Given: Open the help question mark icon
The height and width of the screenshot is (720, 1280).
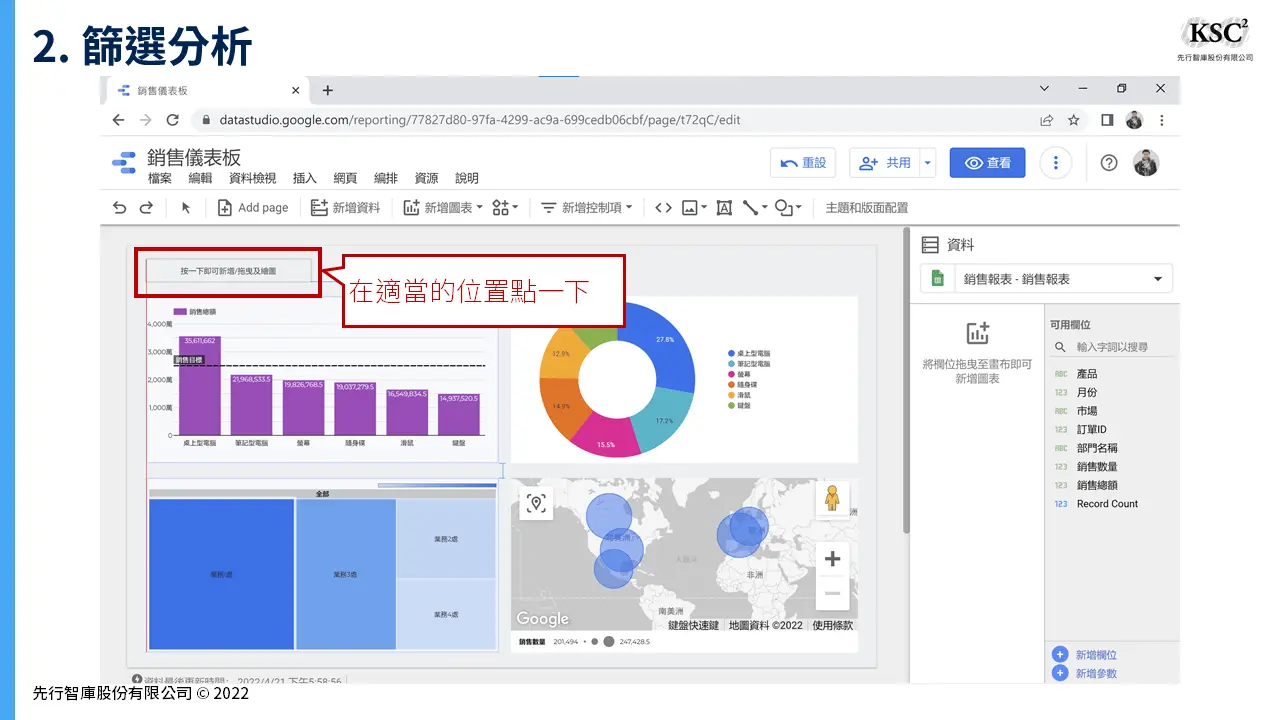Looking at the screenshot, I should (x=1108, y=163).
